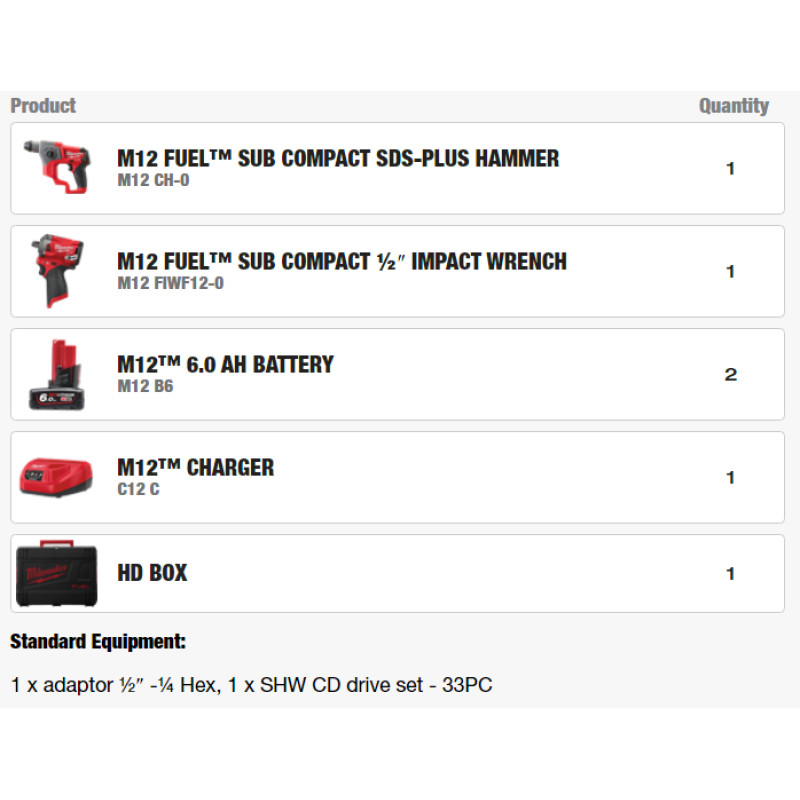800x800 pixels.
Task: Click the impact wrench product image
Action: [57, 270]
